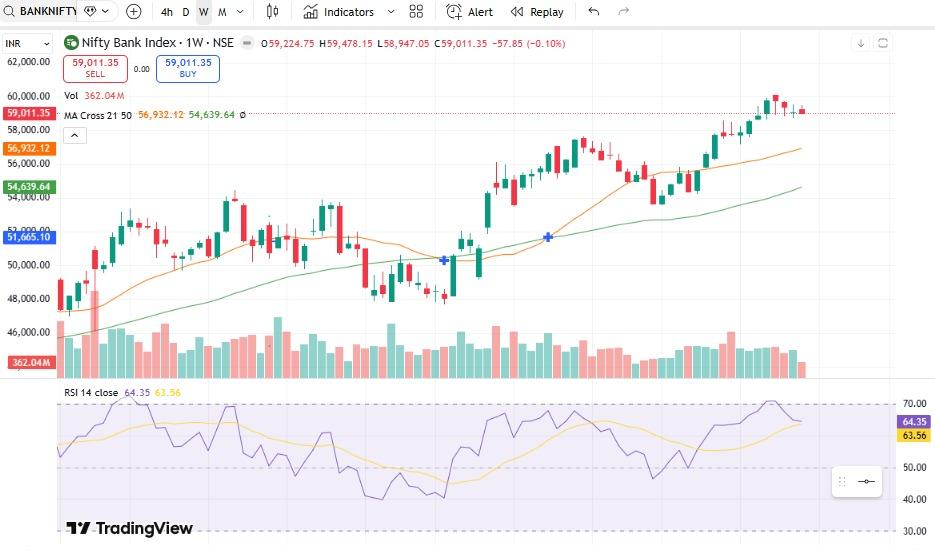Open the indicator templates grid icon
935x550 pixels.
pyautogui.click(x=416, y=11)
